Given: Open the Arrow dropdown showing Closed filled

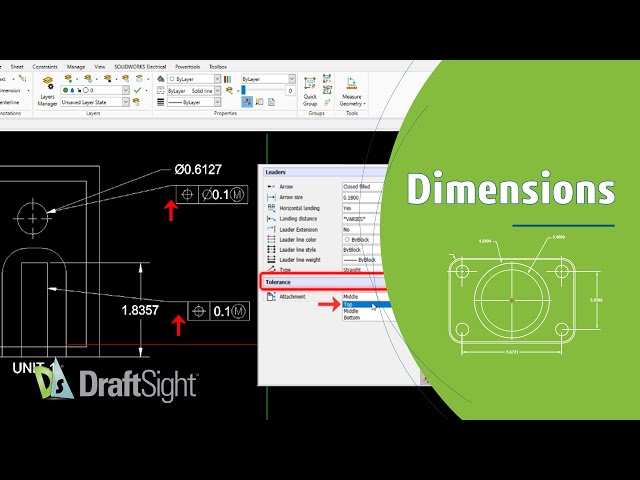Looking at the screenshot, I should [x=363, y=187].
